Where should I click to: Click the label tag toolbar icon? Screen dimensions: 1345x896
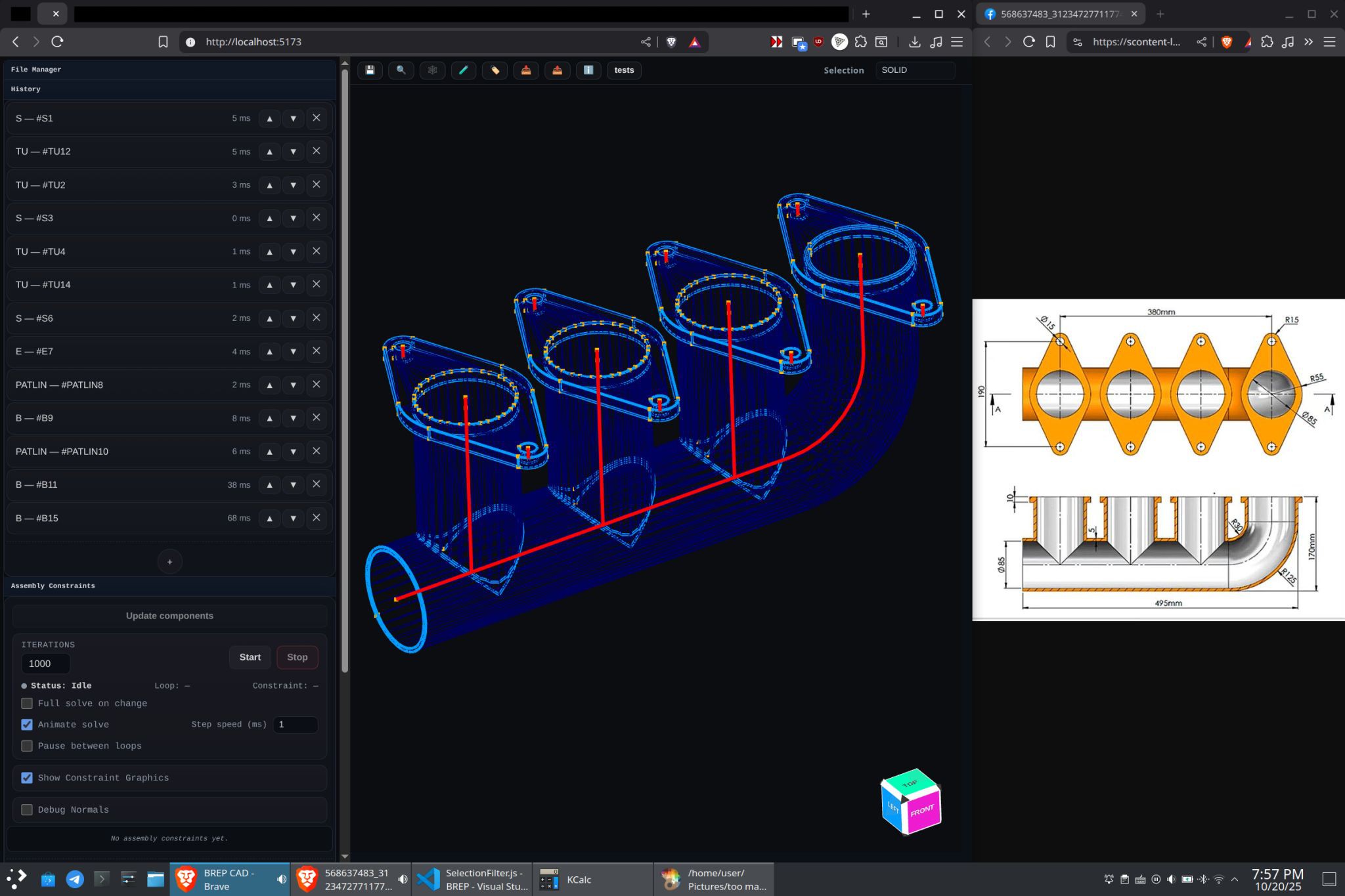[x=495, y=70]
